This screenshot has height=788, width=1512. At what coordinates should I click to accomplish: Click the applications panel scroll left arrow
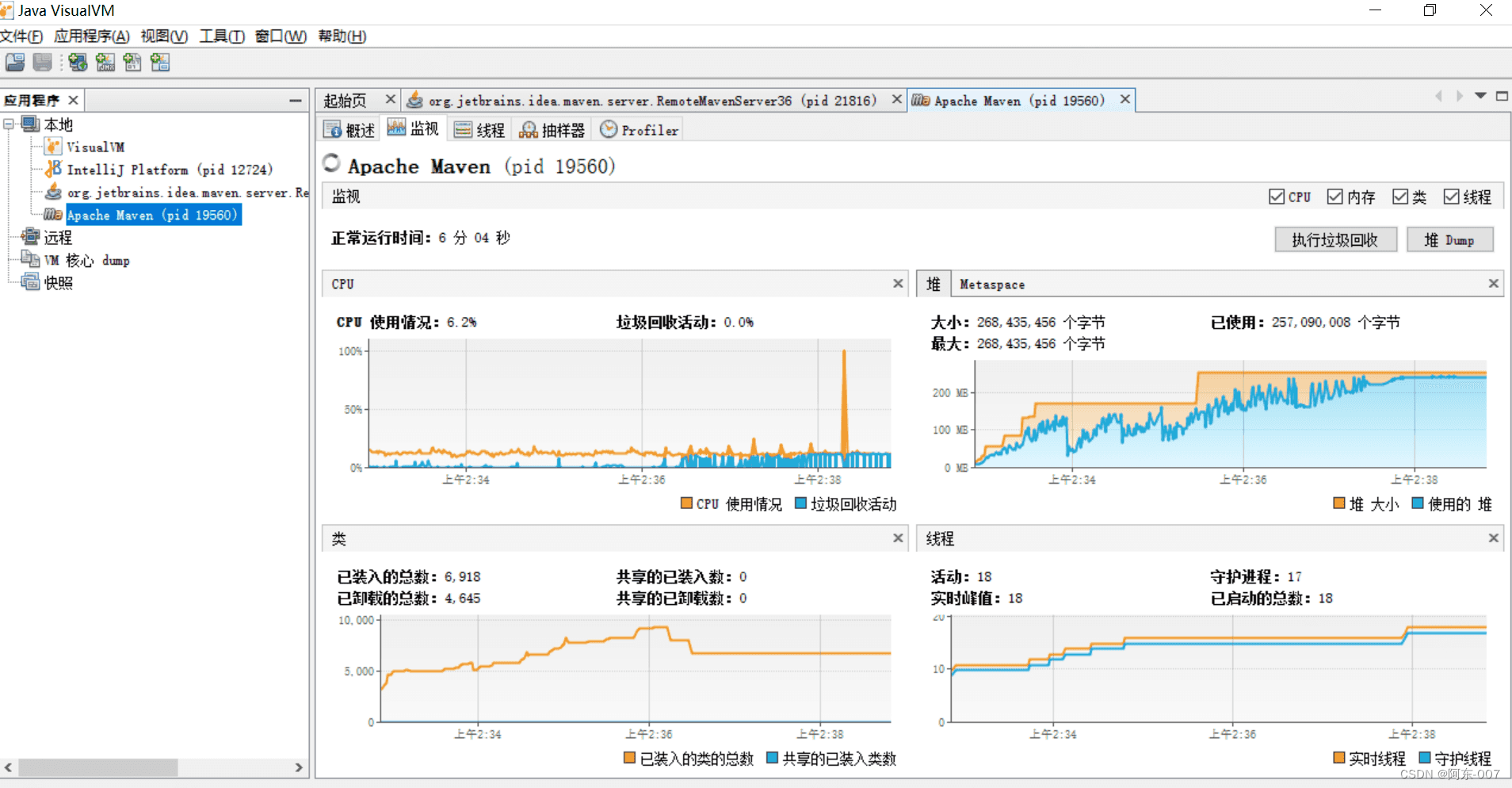8,767
